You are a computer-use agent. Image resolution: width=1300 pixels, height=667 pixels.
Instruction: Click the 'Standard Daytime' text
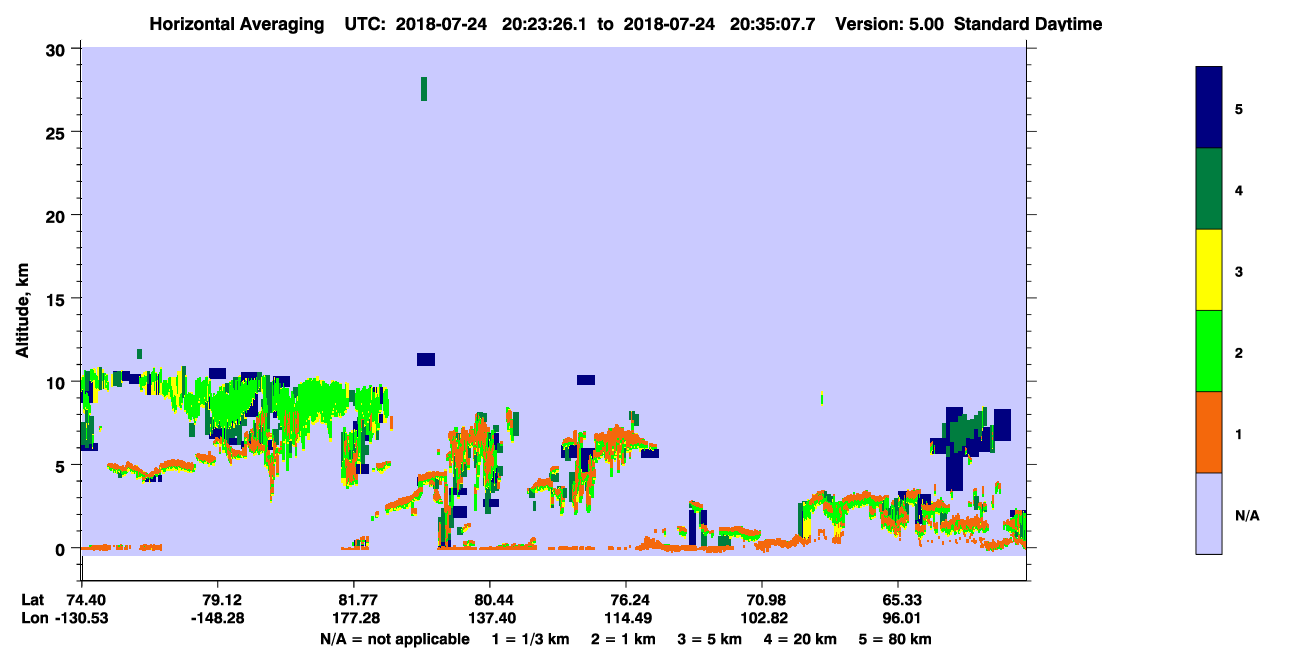[1028, 24]
